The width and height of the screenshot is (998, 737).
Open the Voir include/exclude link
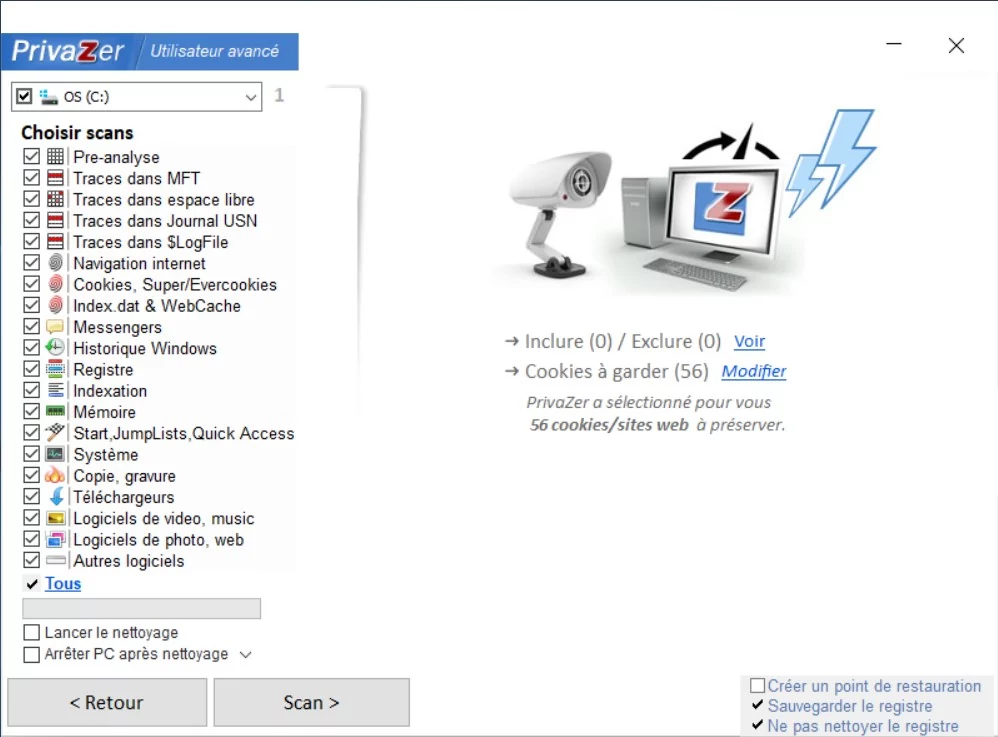pos(749,342)
